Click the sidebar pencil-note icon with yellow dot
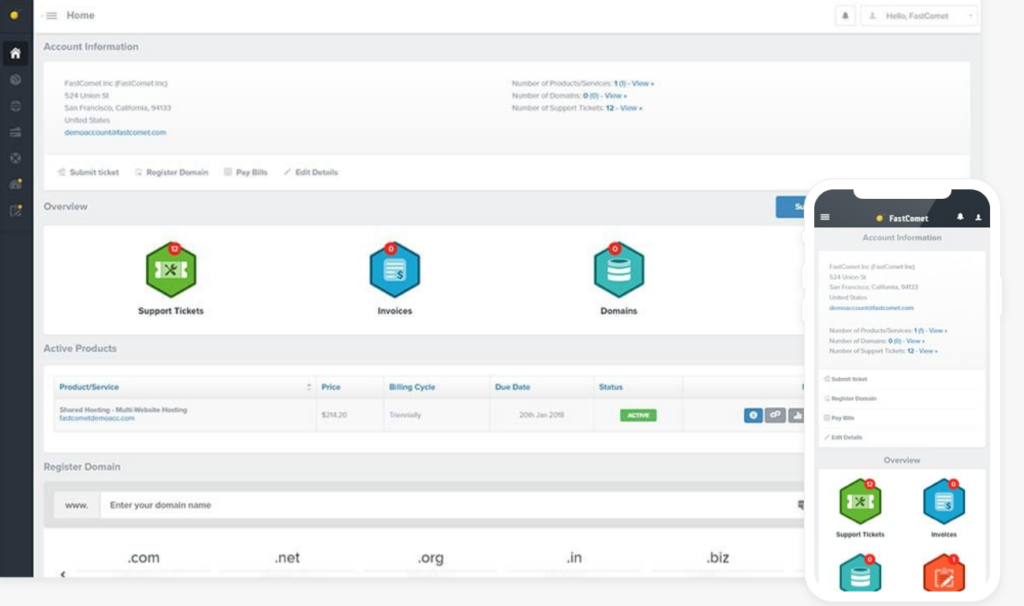This screenshot has height=606, width=1024. (16, 210)
